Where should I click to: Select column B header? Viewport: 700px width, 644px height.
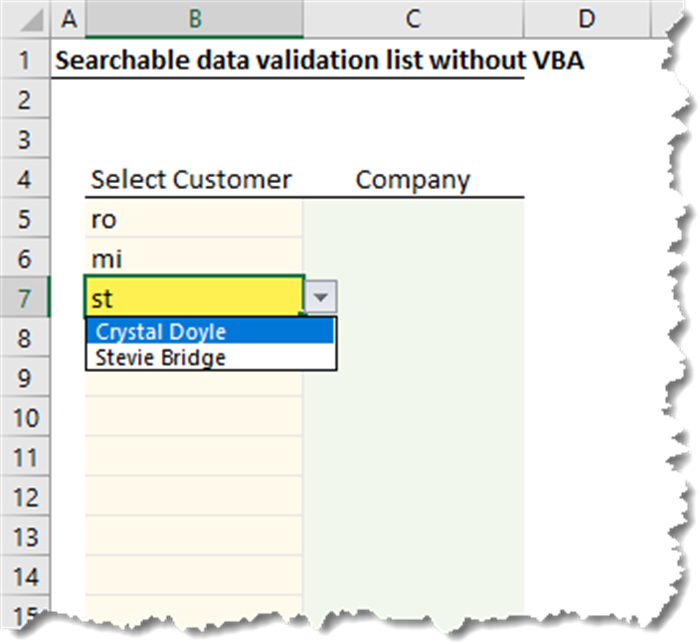point(194,18)
